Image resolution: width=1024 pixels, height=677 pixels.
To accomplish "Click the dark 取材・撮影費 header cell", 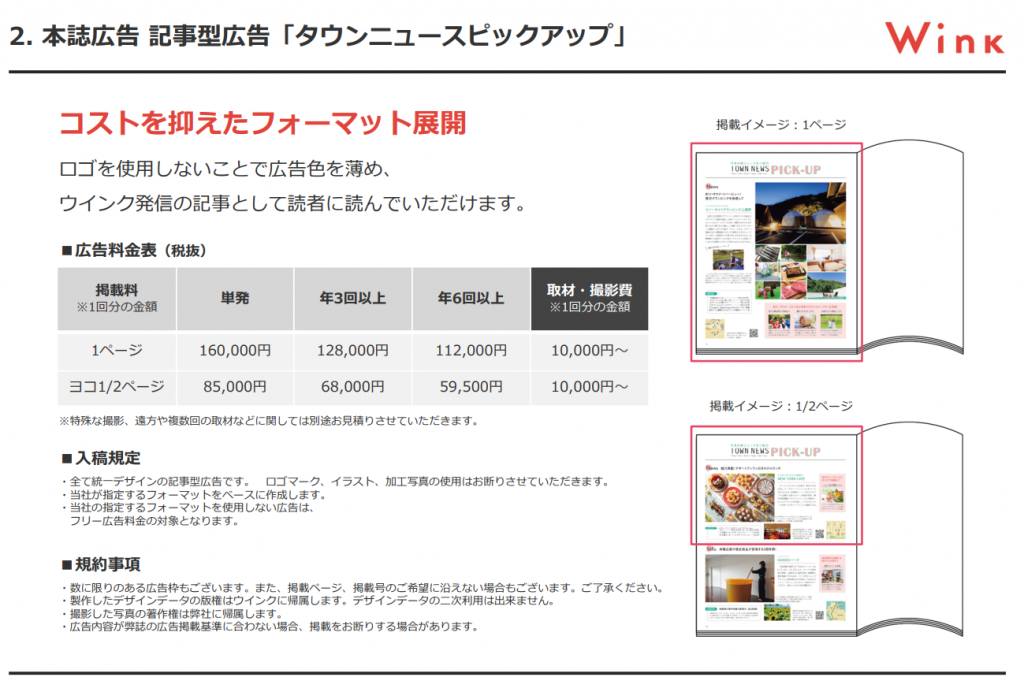I will point(589,298).
